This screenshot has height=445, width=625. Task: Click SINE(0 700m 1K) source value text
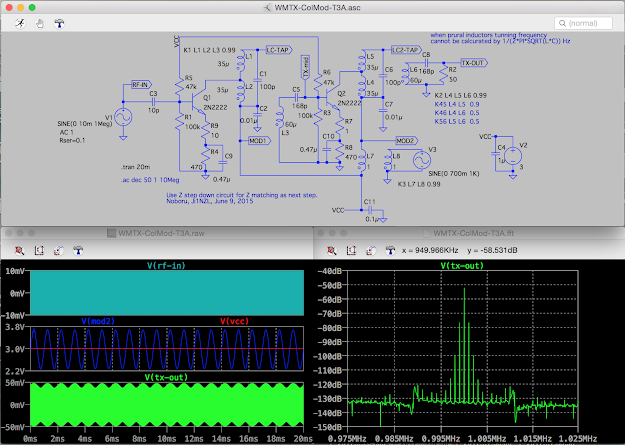pos(454,174)
